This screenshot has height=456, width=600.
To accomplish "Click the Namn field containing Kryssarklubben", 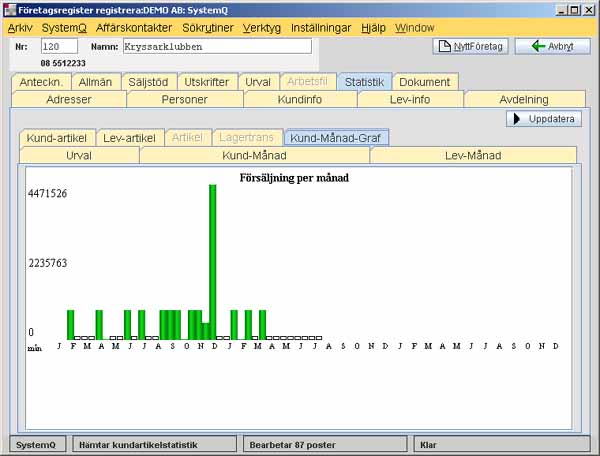I will [x=217, y=47].
